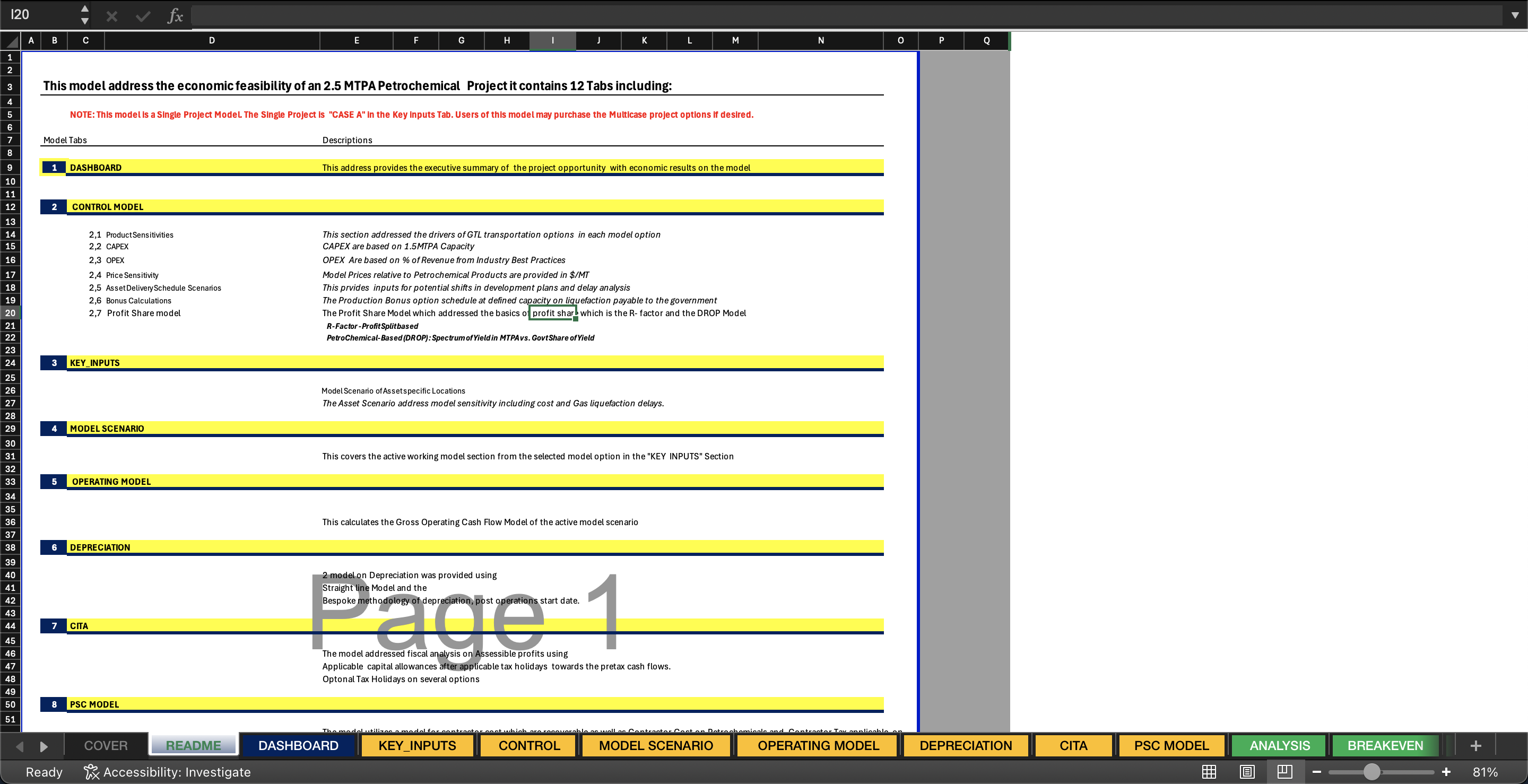Open the KEY_INPUTS sheet tab
Image resolution: width=1528 pixels, height=784 pixels.
417,745
